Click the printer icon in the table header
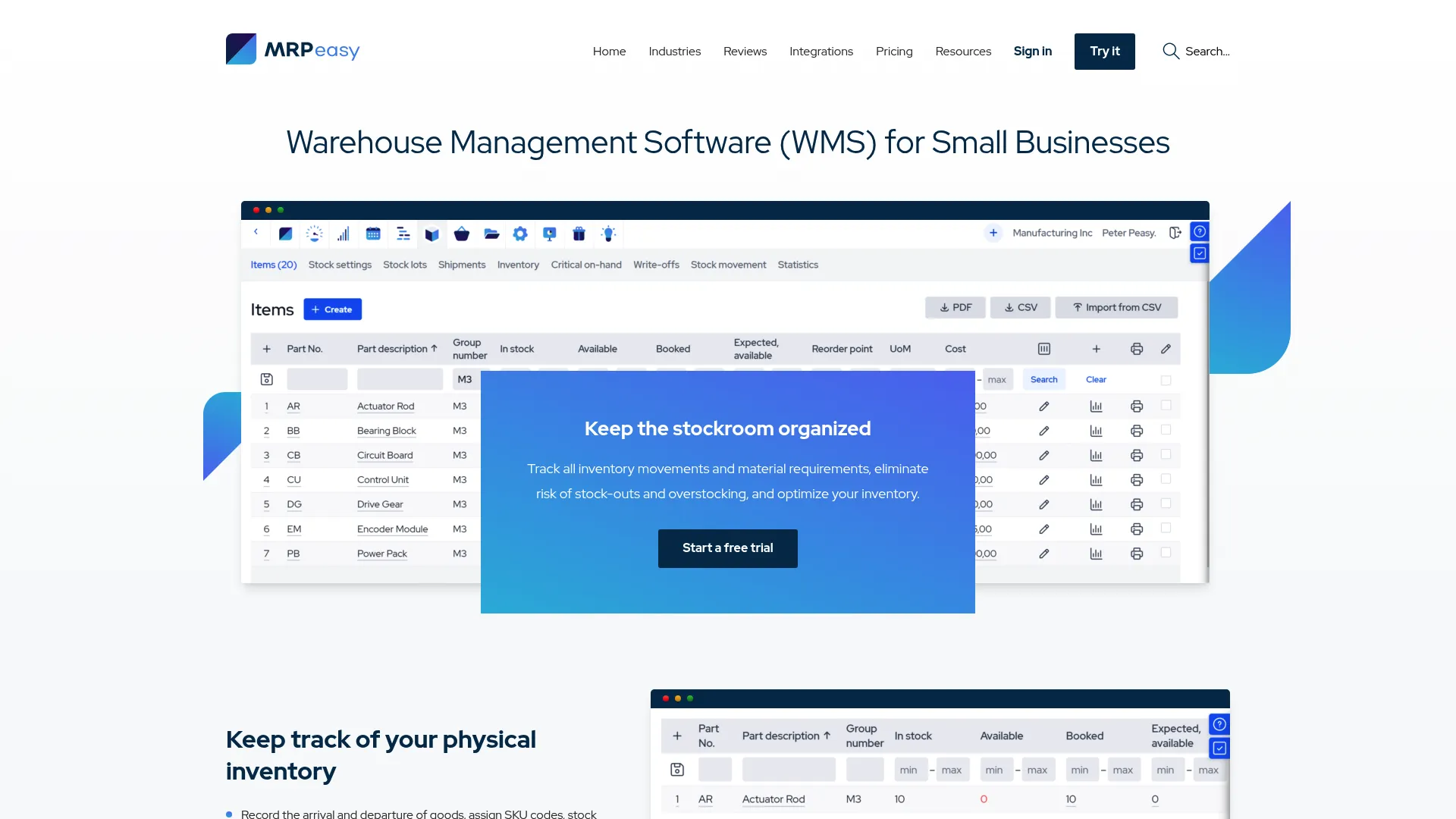The image size is (1456, 819). pyautogui.click(x=1137, y=349)
